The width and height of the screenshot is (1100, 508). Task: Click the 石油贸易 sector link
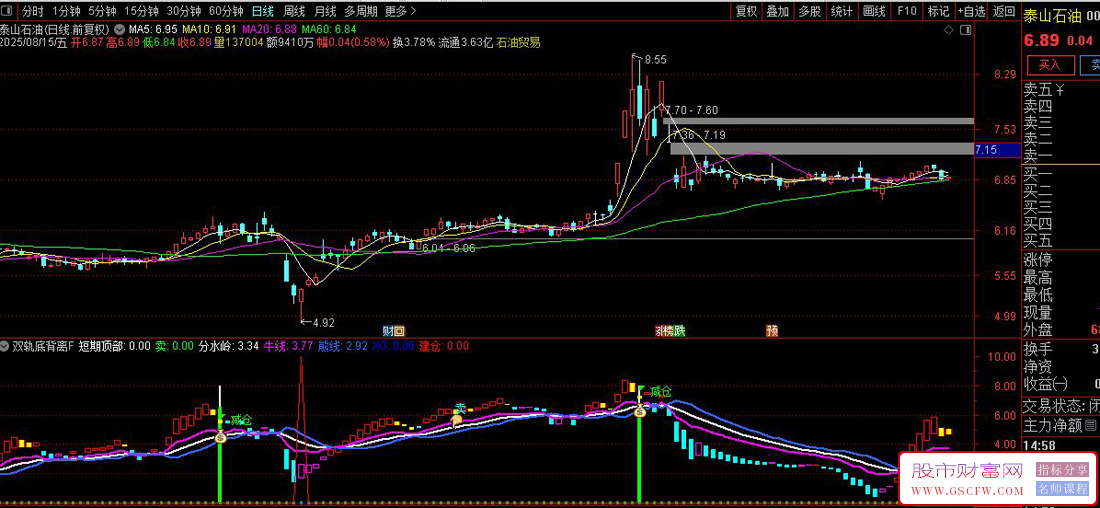[518, 43]
